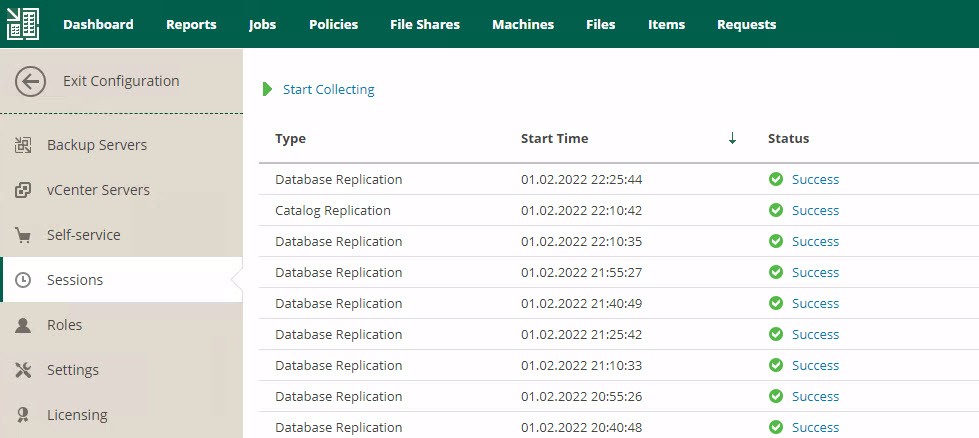Go to the Requests tab
The image size is (979, 438).
746,24
